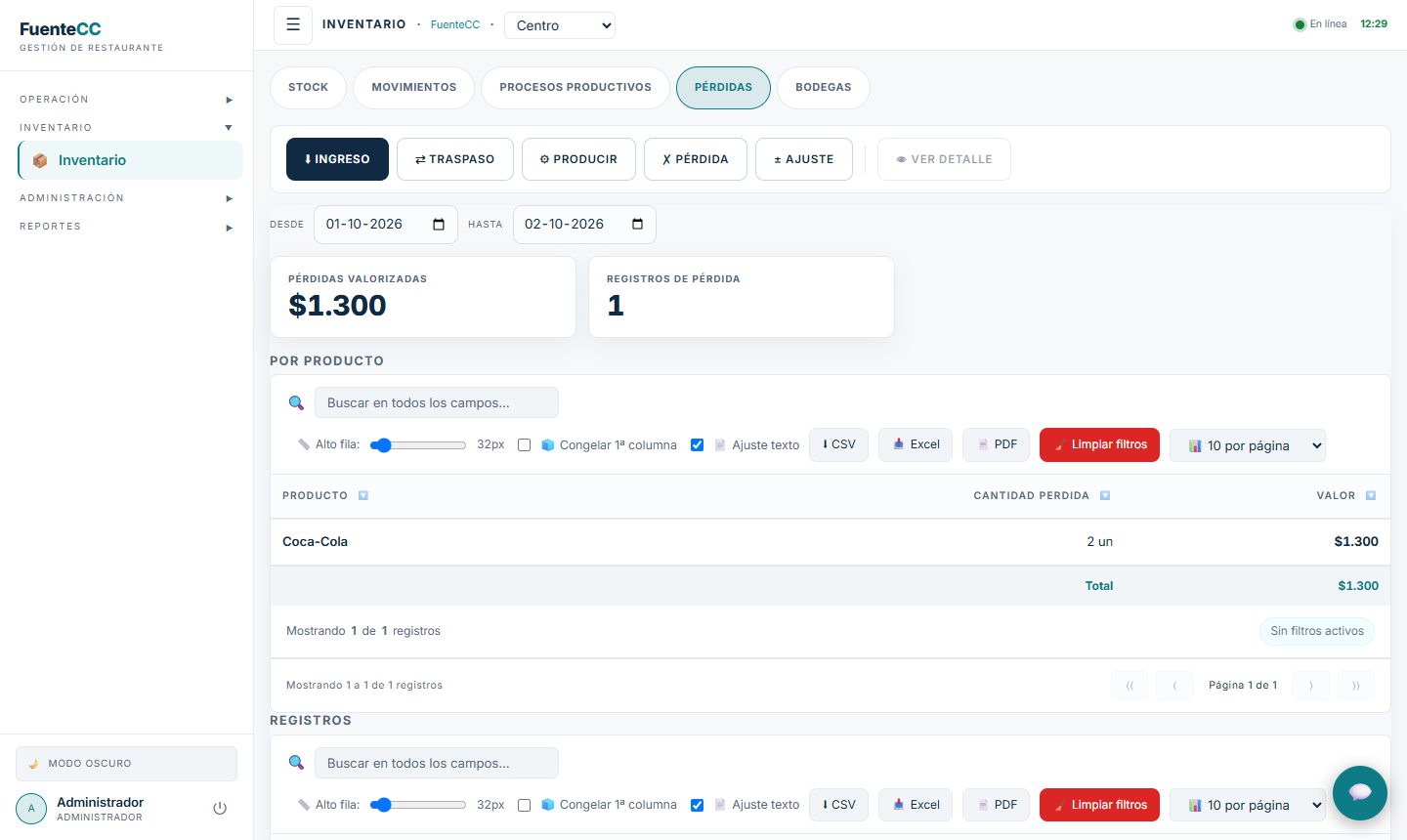Switch to the Stock tab
Image resolution: width=1407 pixels, height=840 pixels.
pyautogui.click(x=308, y=88)
